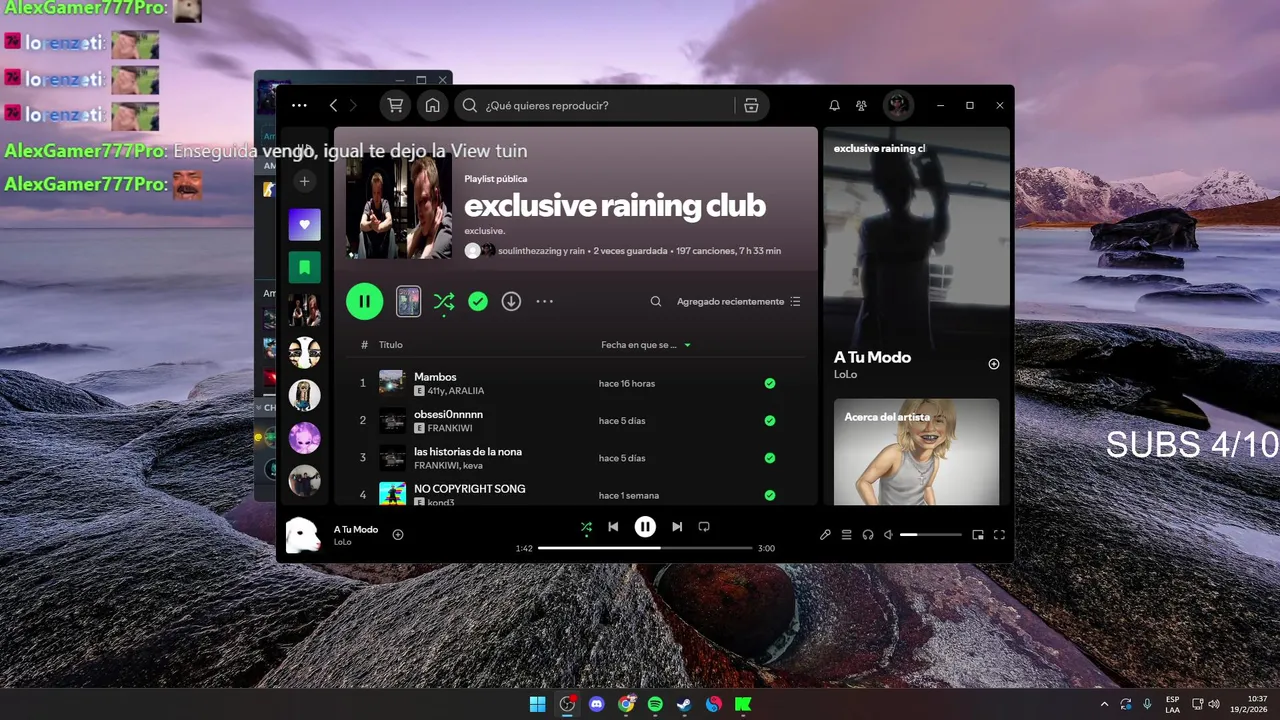Toggle saved checkmark for NO COPYRIGHT SONG
This screenshot has width=1280, height=720.
pos(770,495)
